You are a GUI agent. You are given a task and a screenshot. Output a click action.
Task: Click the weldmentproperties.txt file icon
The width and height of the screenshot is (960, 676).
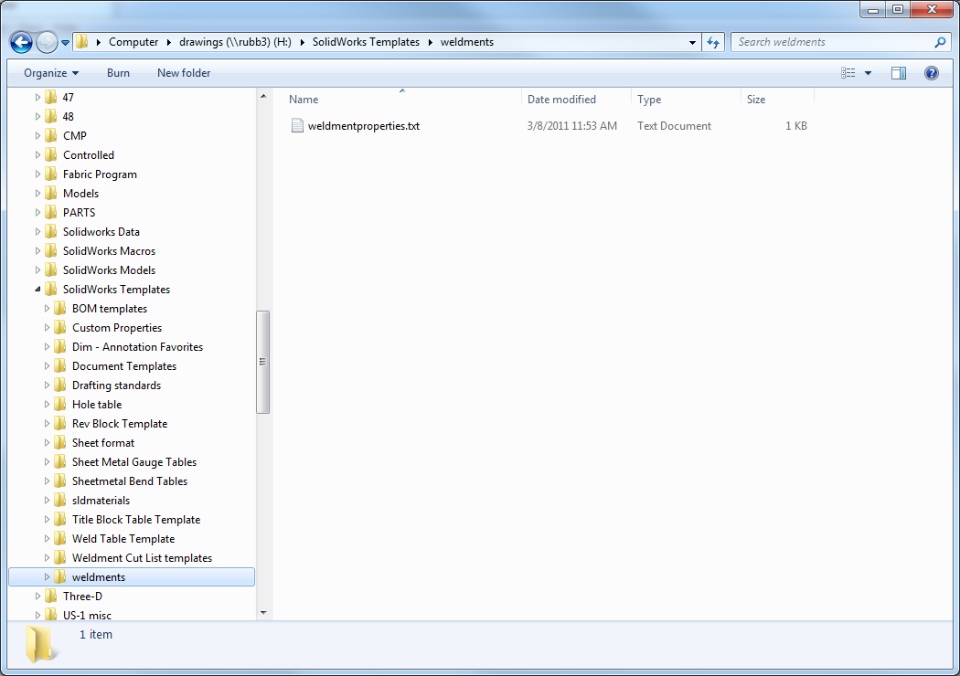[x=297, y=126]
